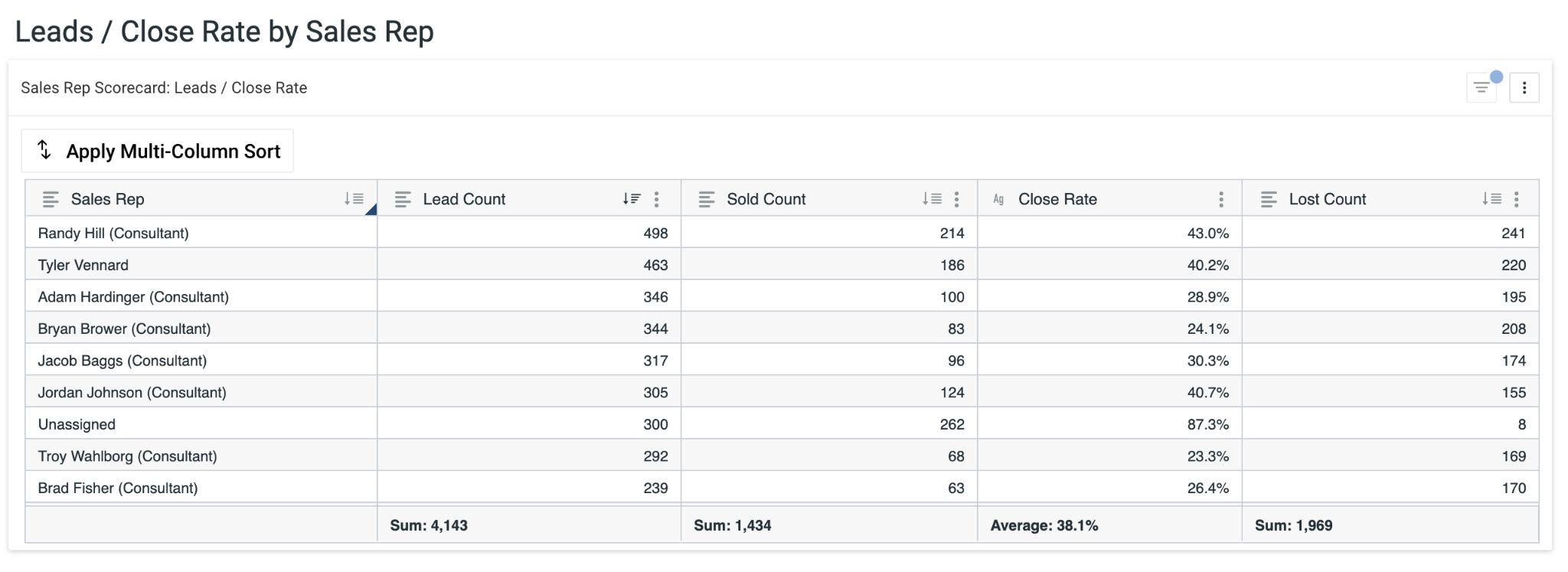Screen dimensions: 1568x572
Task: Click the Unassigned sales rep cell
Action: click(x=77, y=424)
